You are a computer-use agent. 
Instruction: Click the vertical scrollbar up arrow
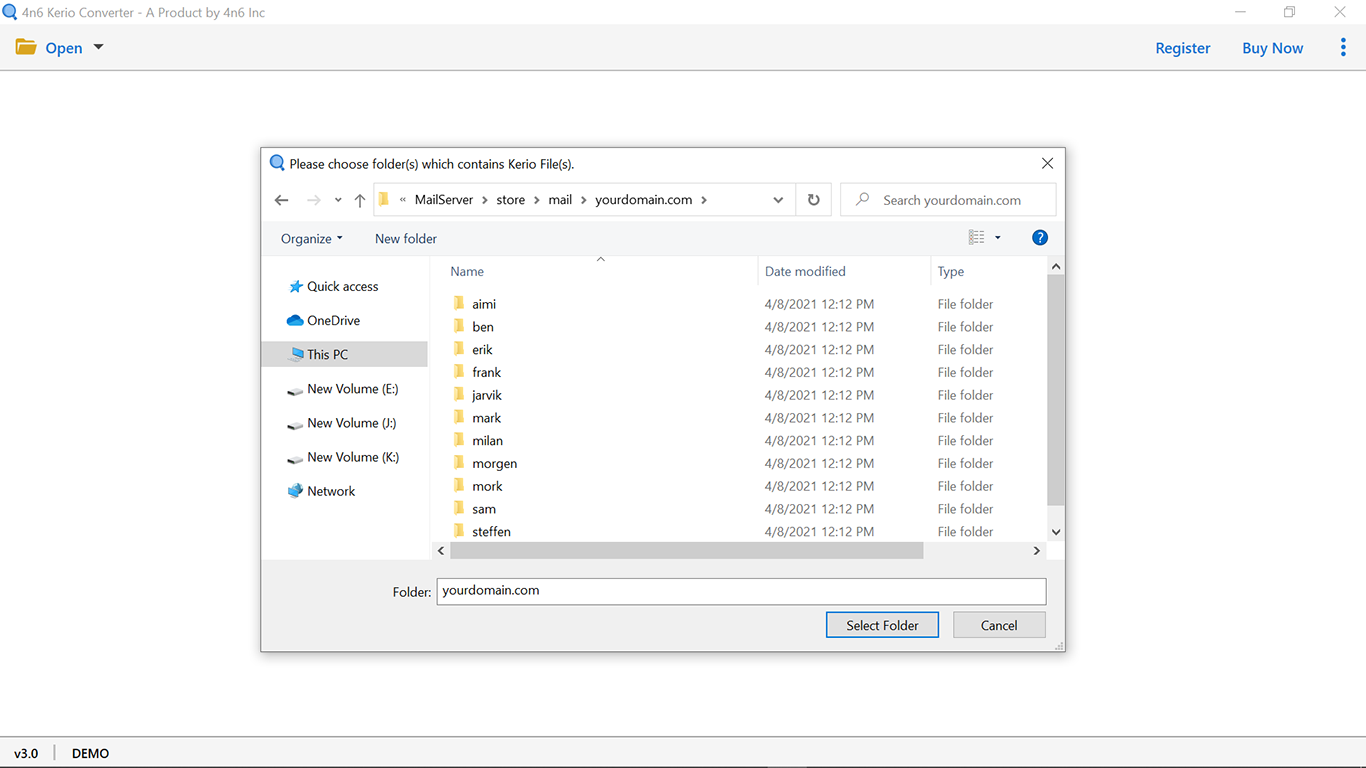tap(1056, 267)
